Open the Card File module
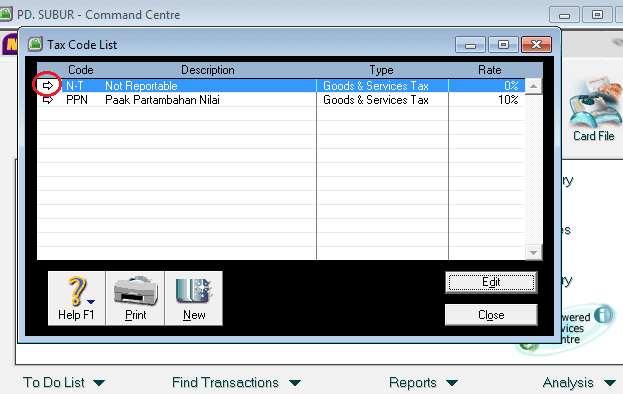The image size is (623, 394). (x=594, y=109)
